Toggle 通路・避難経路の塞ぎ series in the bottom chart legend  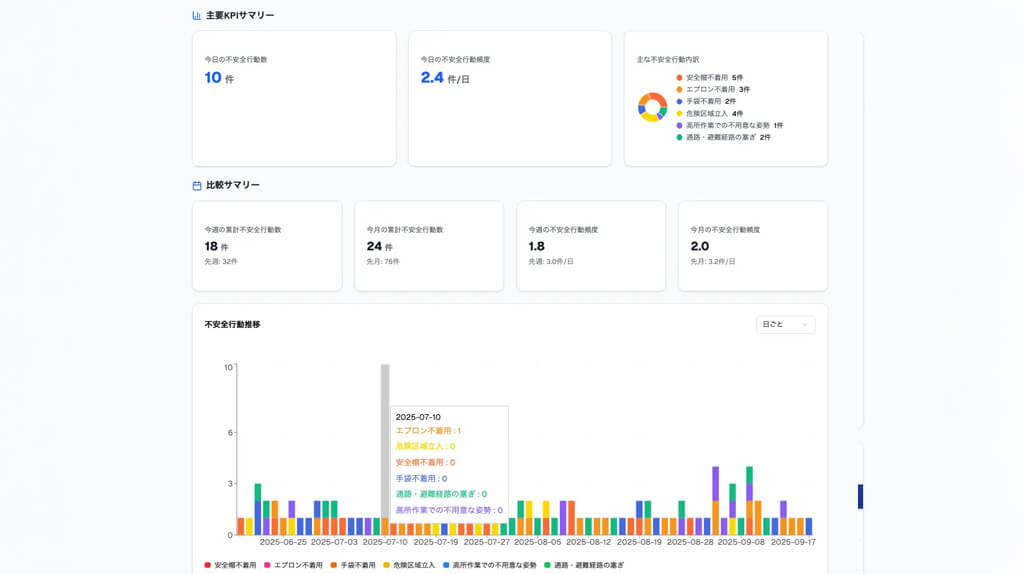583,565
